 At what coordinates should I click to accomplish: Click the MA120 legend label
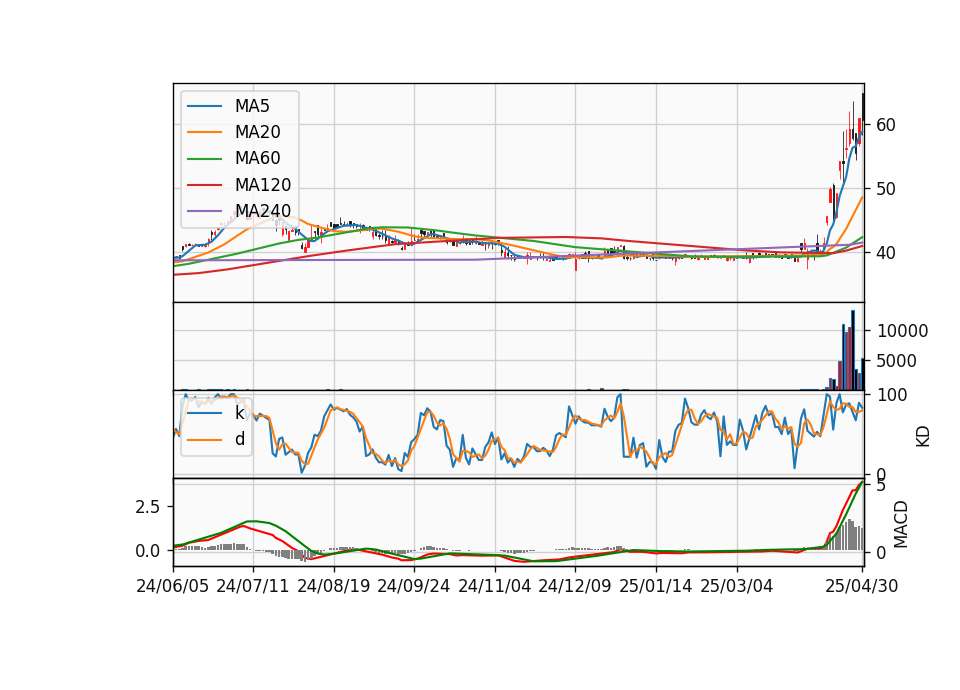click(263, 185)
